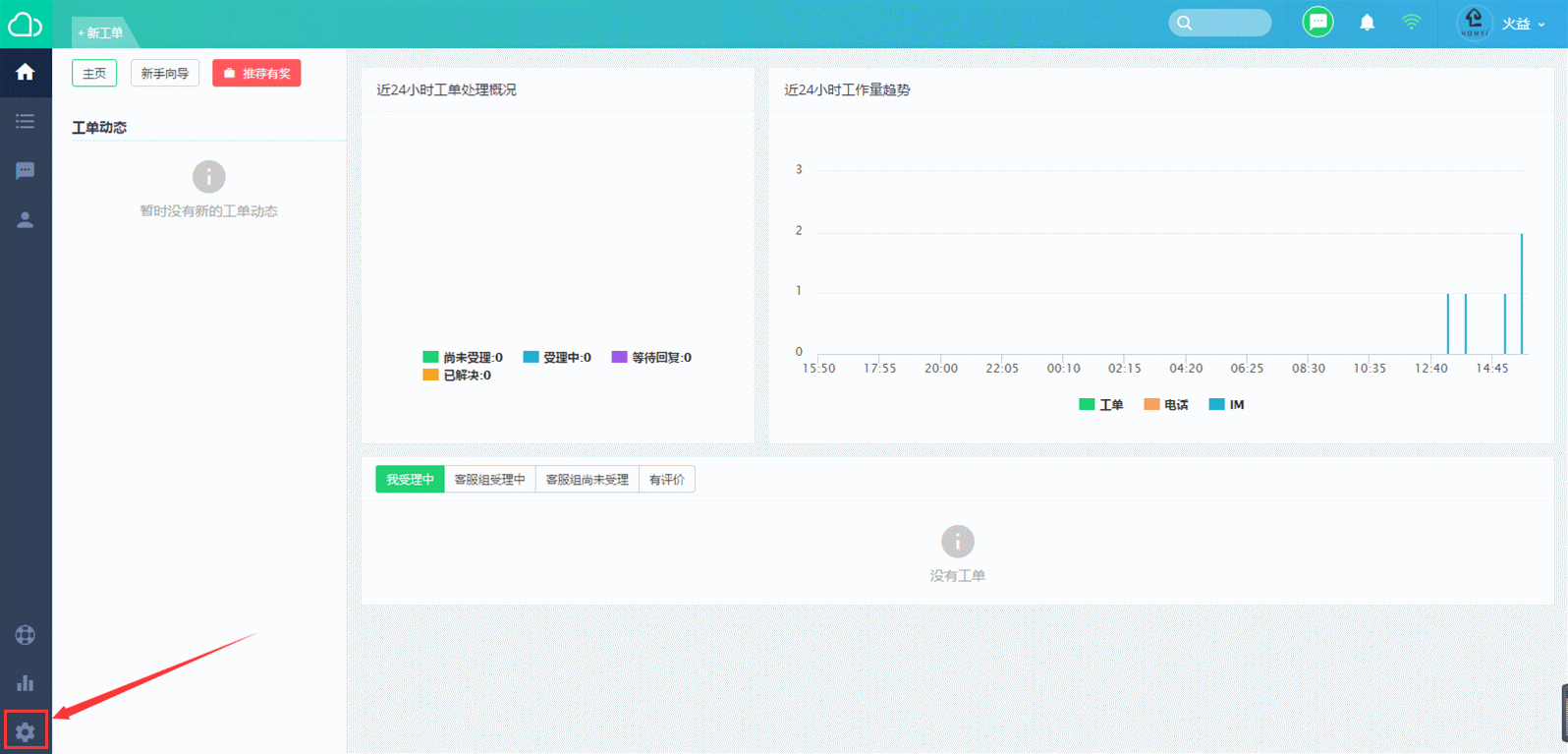Viewport: 1568px width, 754px height.
Task: Switch to the 客服组受理中 tab
Action: tap(489, 480)
